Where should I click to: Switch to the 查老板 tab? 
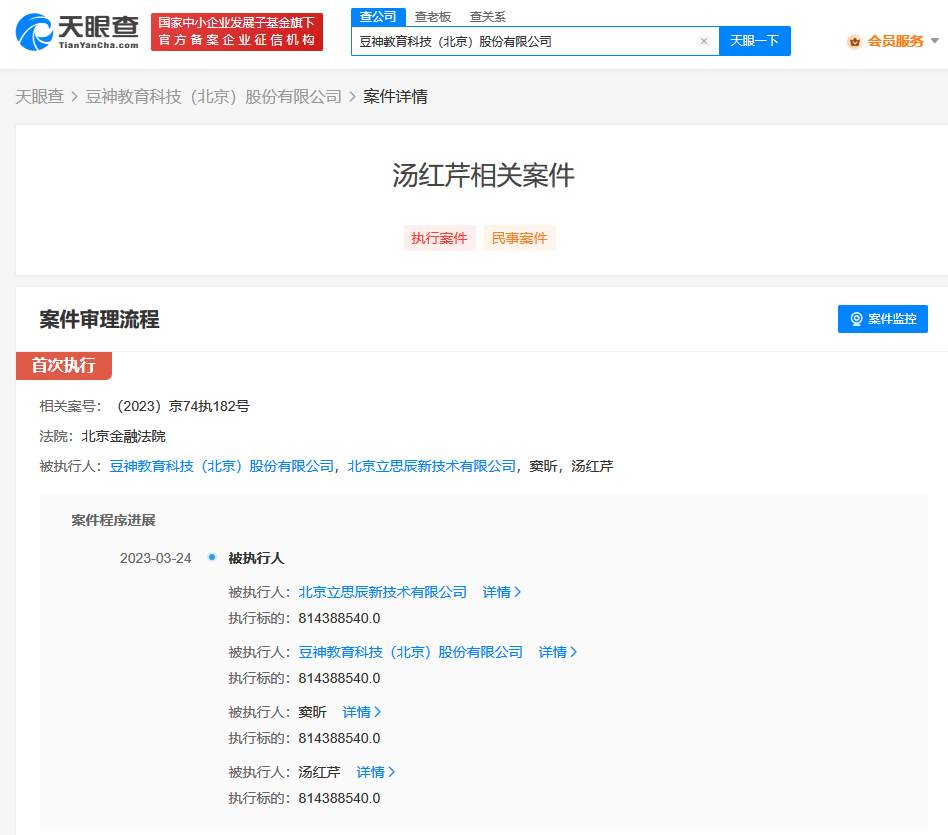433,17
